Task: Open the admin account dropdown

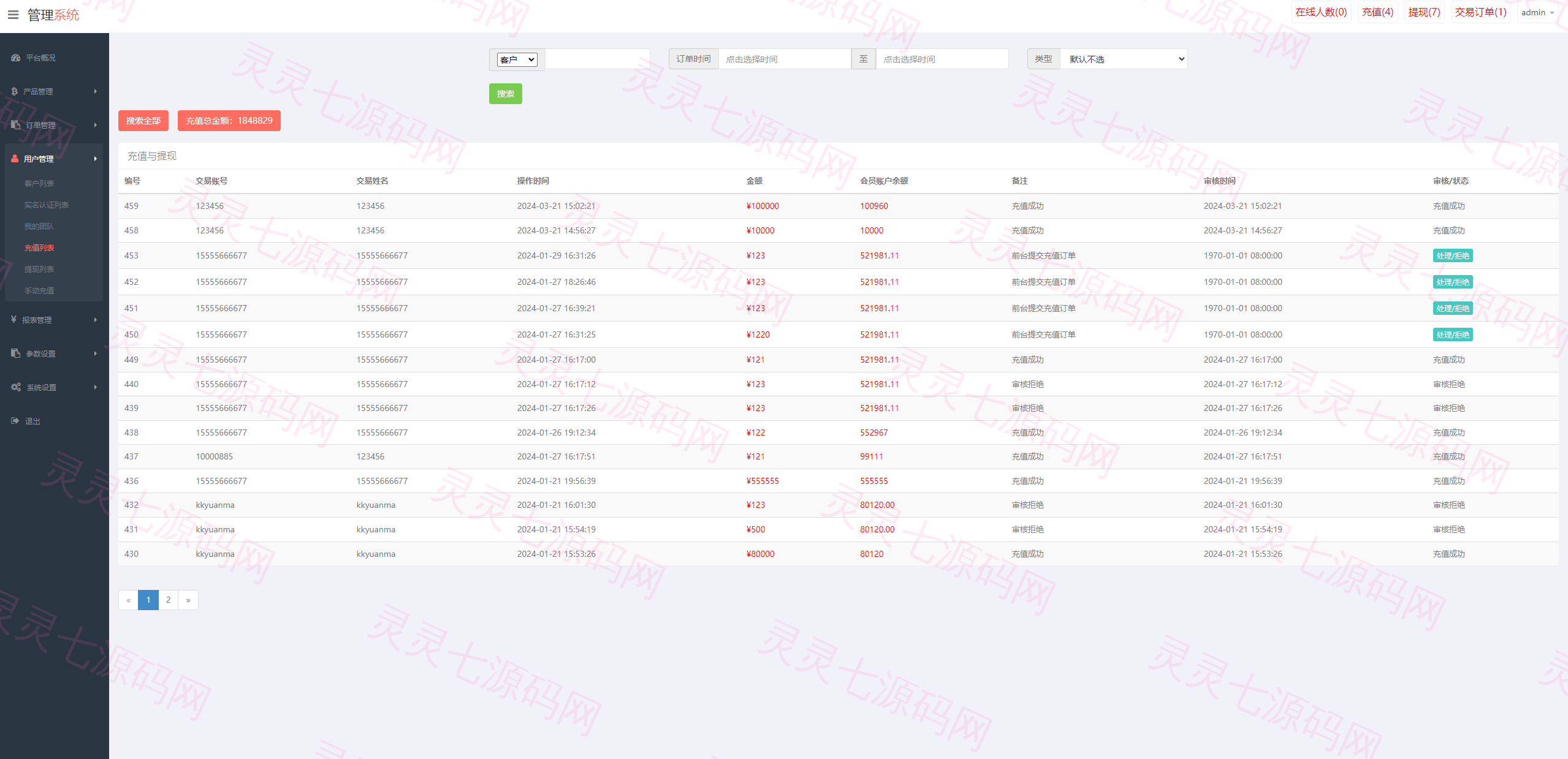Action: (x=1537, y=12)
